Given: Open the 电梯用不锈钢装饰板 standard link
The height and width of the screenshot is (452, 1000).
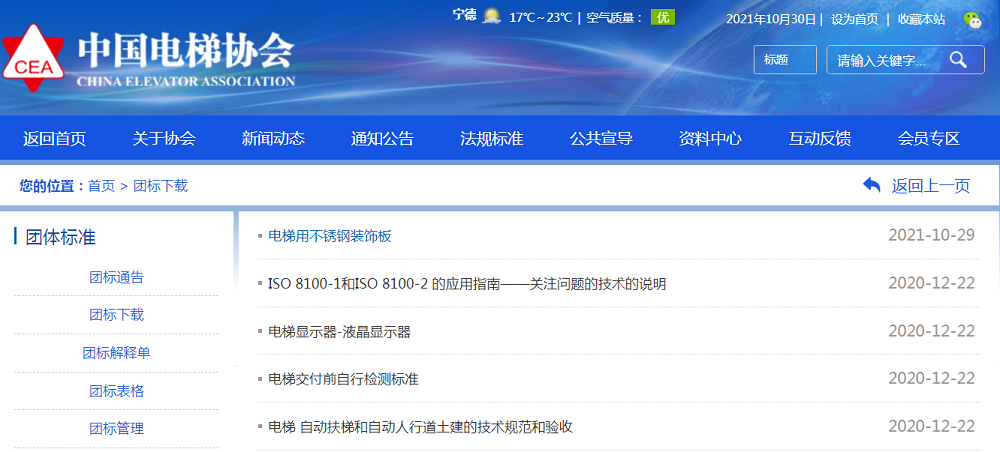Looking at the screenshot, I should pos(330,236).
